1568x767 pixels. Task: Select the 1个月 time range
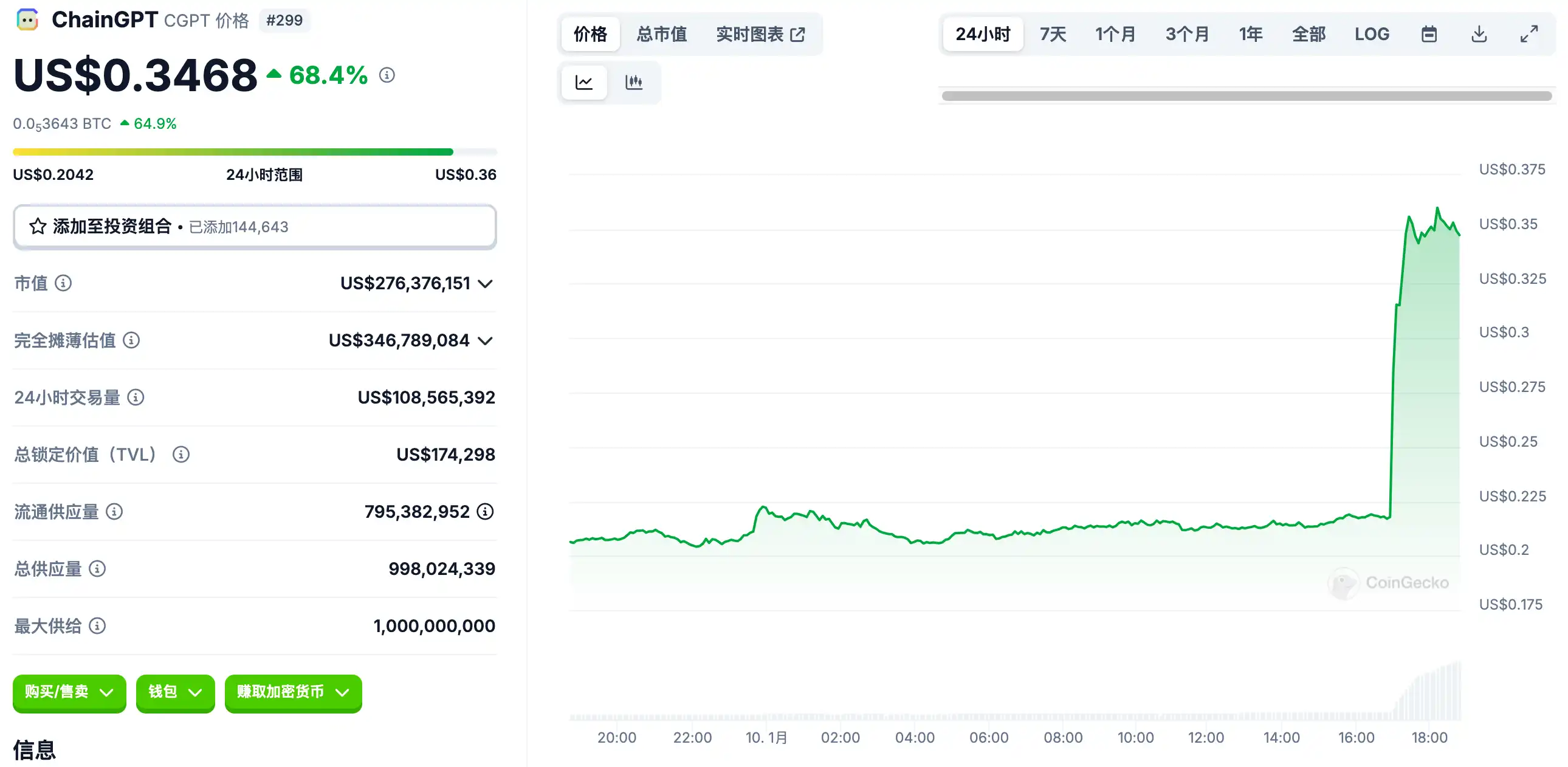click(1115, 34)
